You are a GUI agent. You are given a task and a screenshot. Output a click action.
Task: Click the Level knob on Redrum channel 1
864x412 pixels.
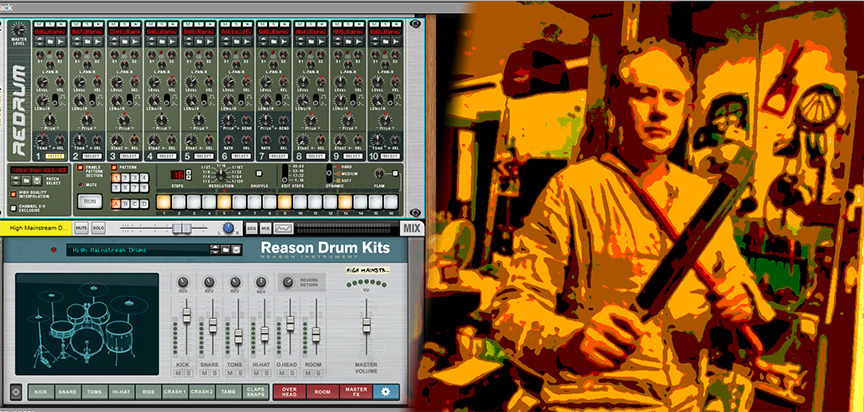[x=42, y=82]
